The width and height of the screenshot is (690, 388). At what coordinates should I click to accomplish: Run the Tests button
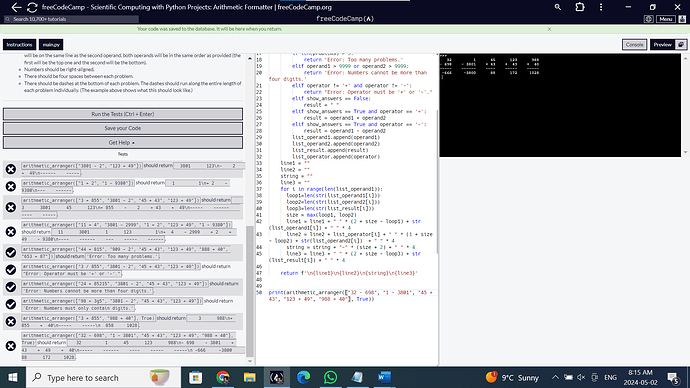123,114
